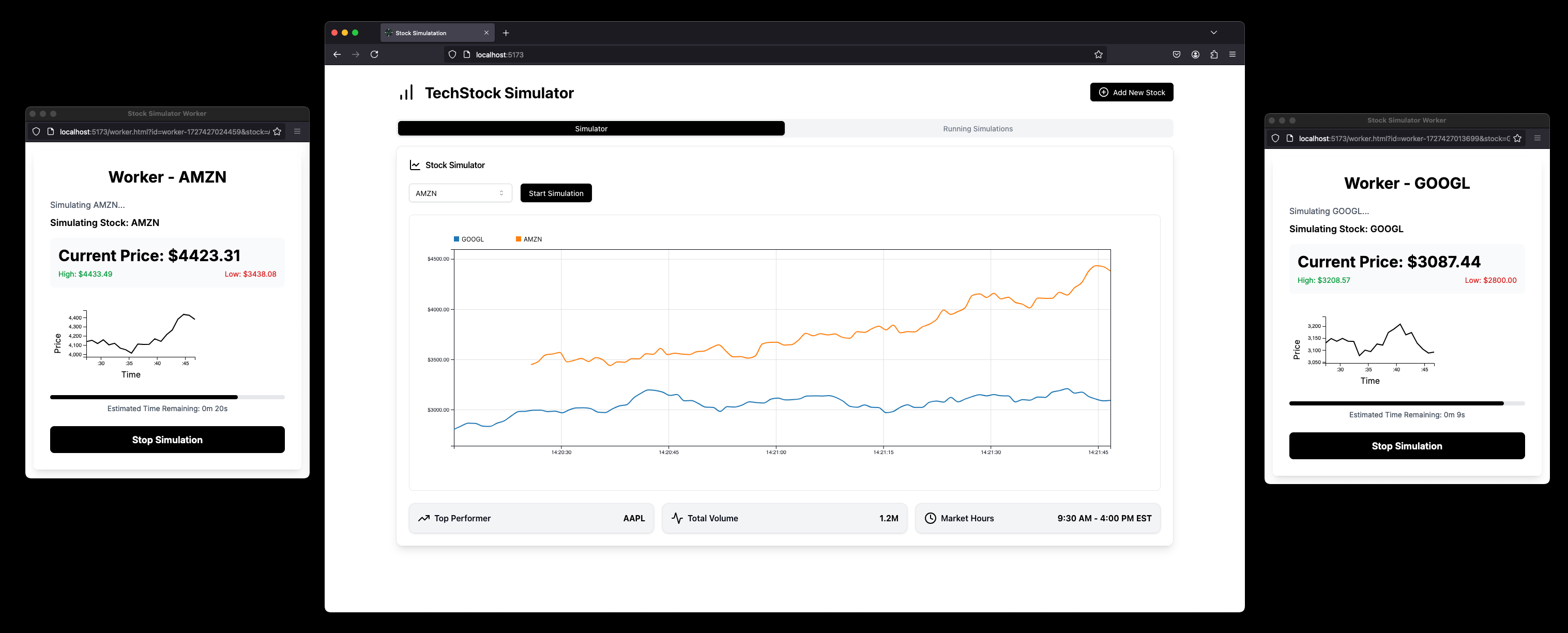This screenshot has width=1568, height=633.
Task: Click page icon in AMZN worker address bar
Action: click(x=51, y=131)
